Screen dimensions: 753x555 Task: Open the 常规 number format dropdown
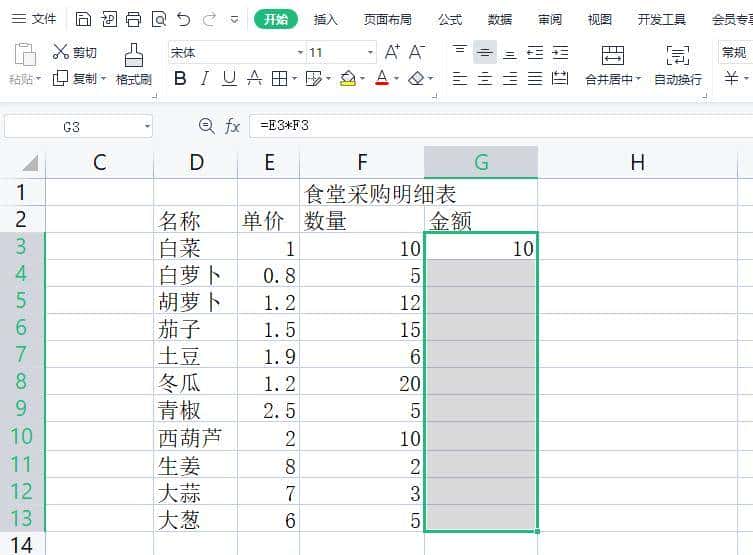tap(735, 52)
